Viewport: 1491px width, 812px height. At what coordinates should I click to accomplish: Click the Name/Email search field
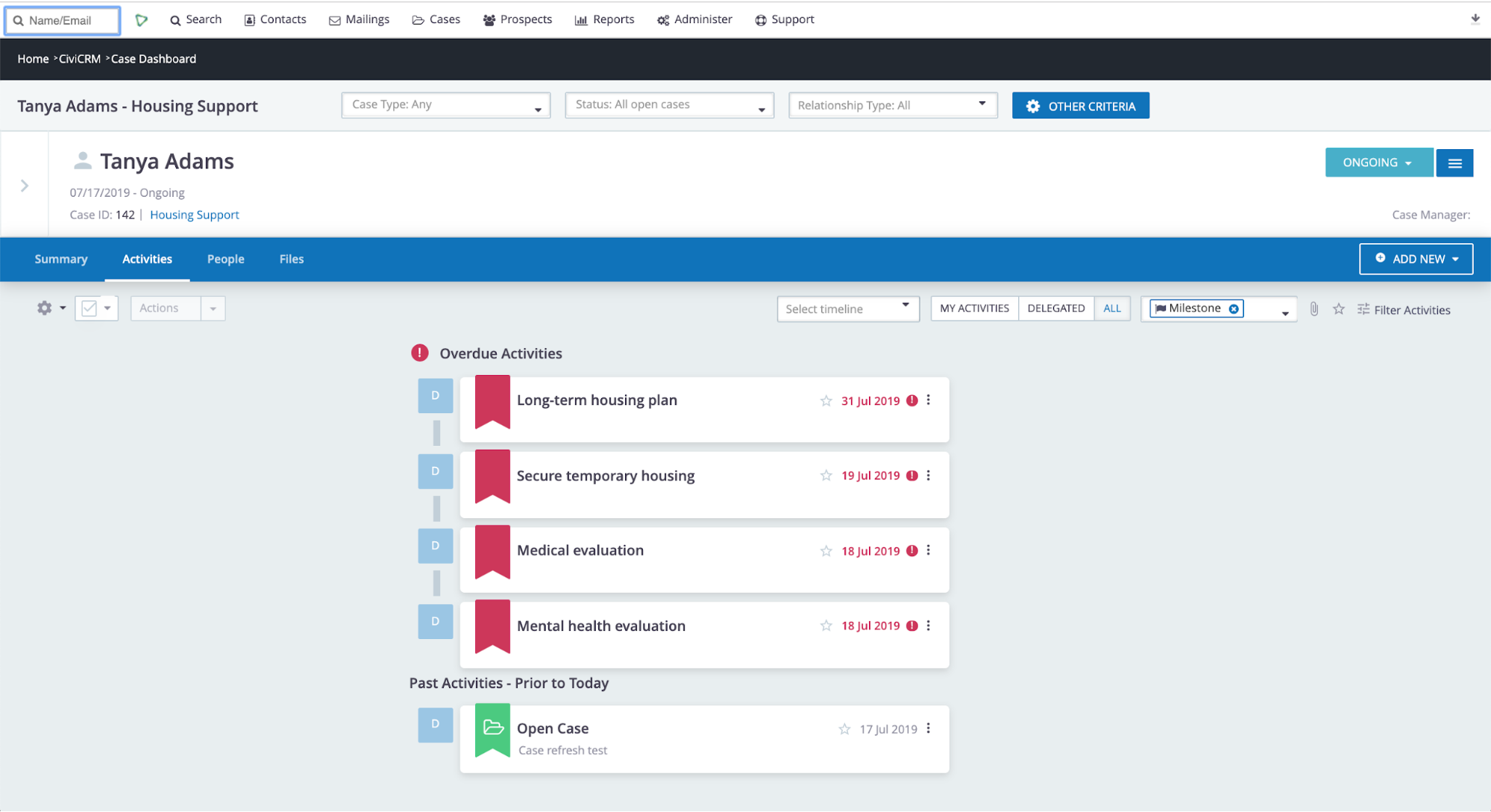click(x=63, y=20)
